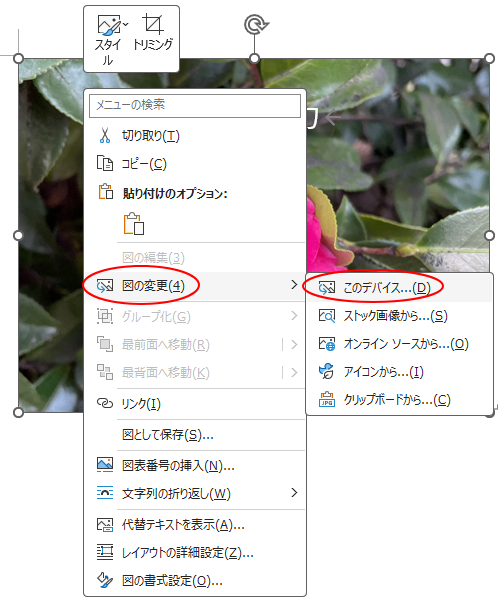Click the format picture icon beside 図の書式設定
The image size is (503, 602).
pyautogui.click(x=105, y=580)
